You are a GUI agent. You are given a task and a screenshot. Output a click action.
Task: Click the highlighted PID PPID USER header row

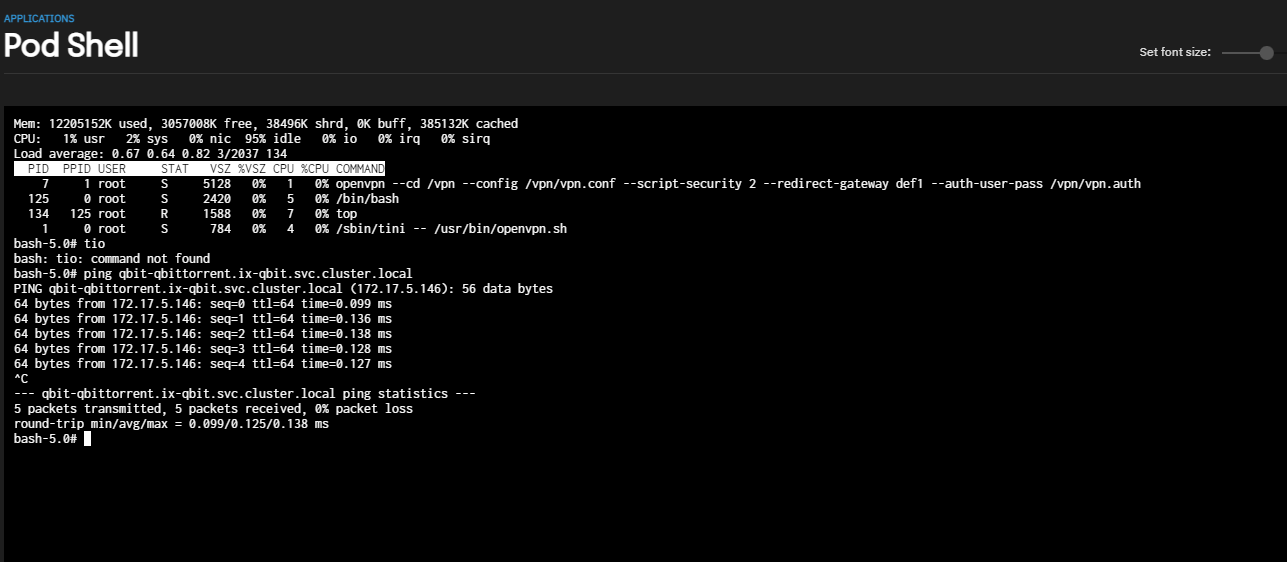199,169
